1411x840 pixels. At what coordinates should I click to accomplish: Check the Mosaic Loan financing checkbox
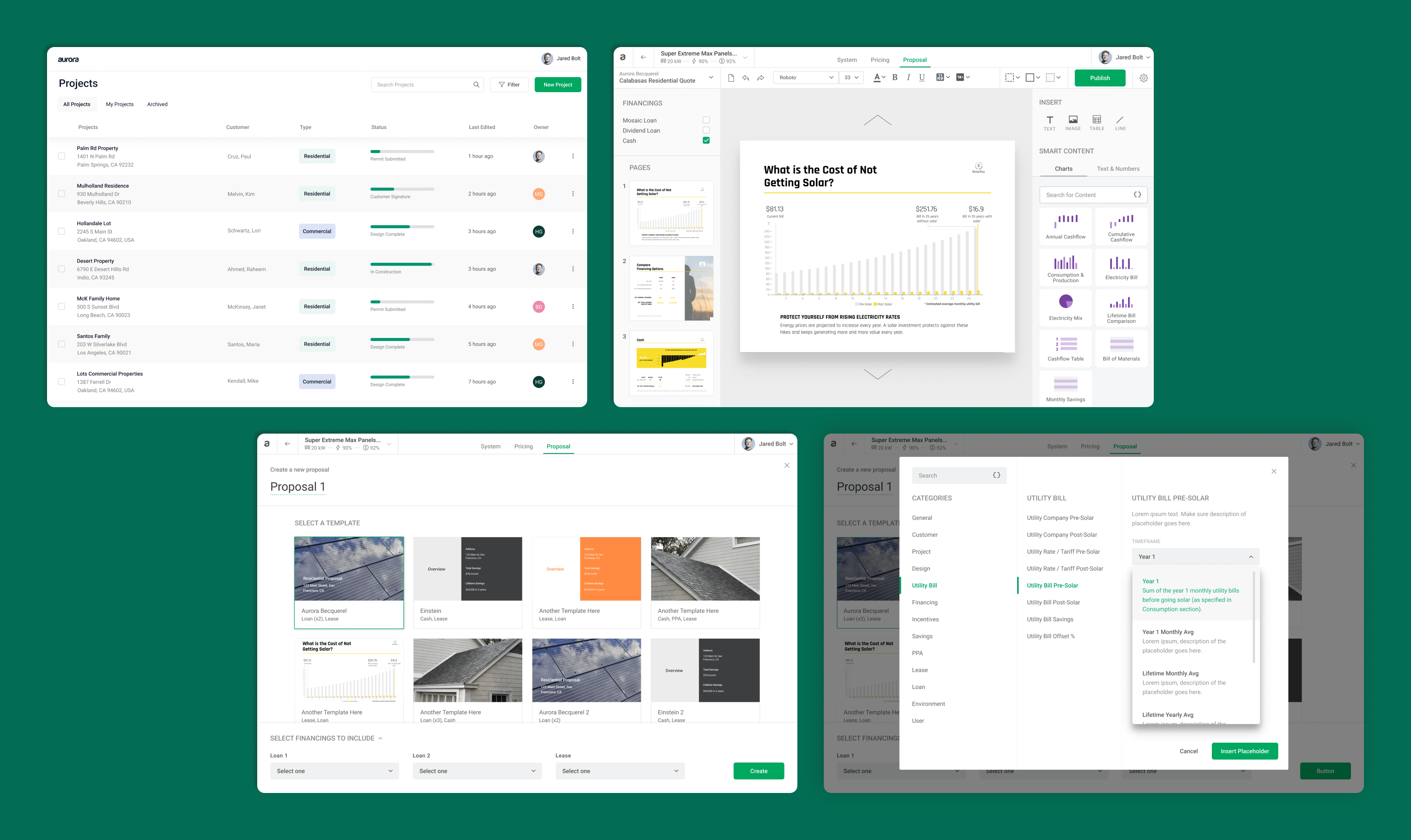[706, 120]
